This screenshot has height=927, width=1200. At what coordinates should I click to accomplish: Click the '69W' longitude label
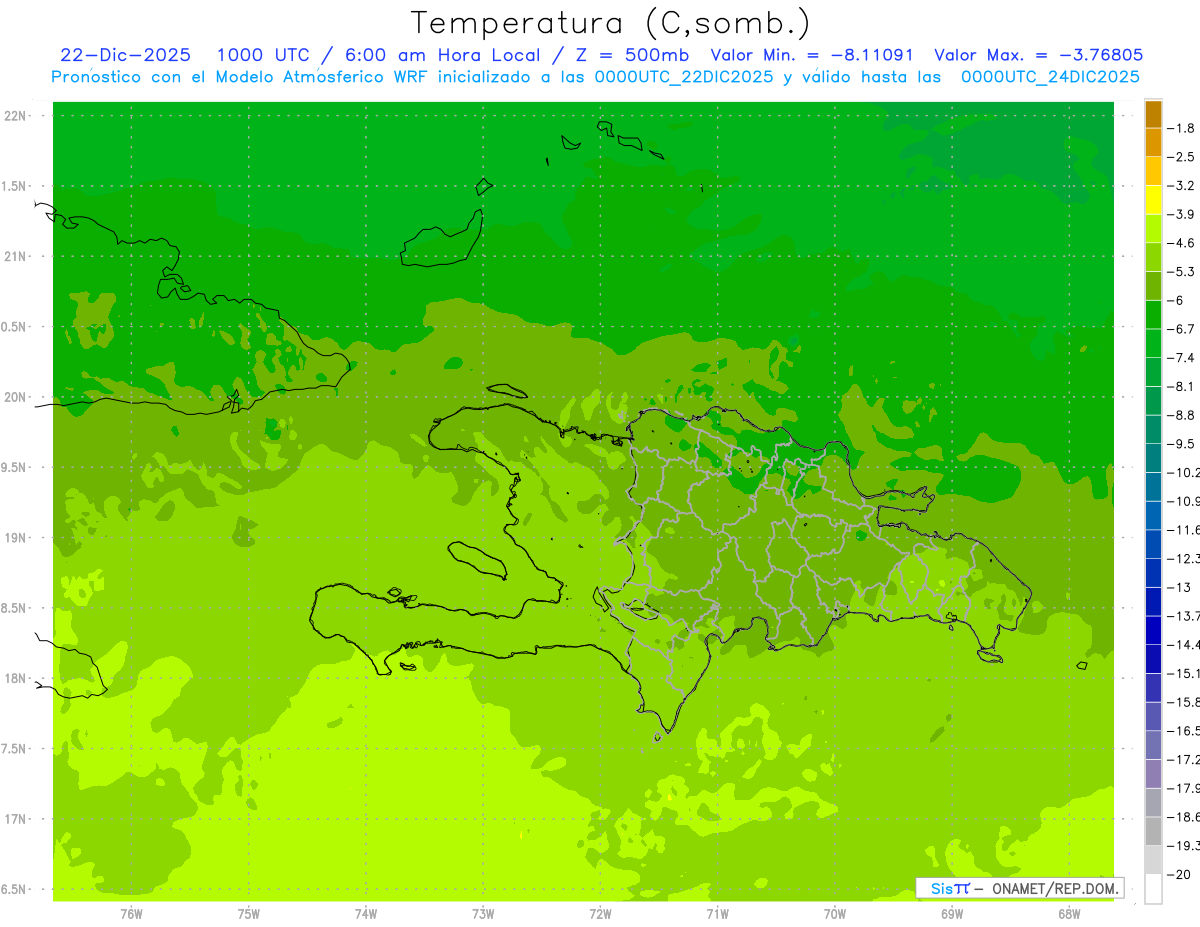(952, 913)
